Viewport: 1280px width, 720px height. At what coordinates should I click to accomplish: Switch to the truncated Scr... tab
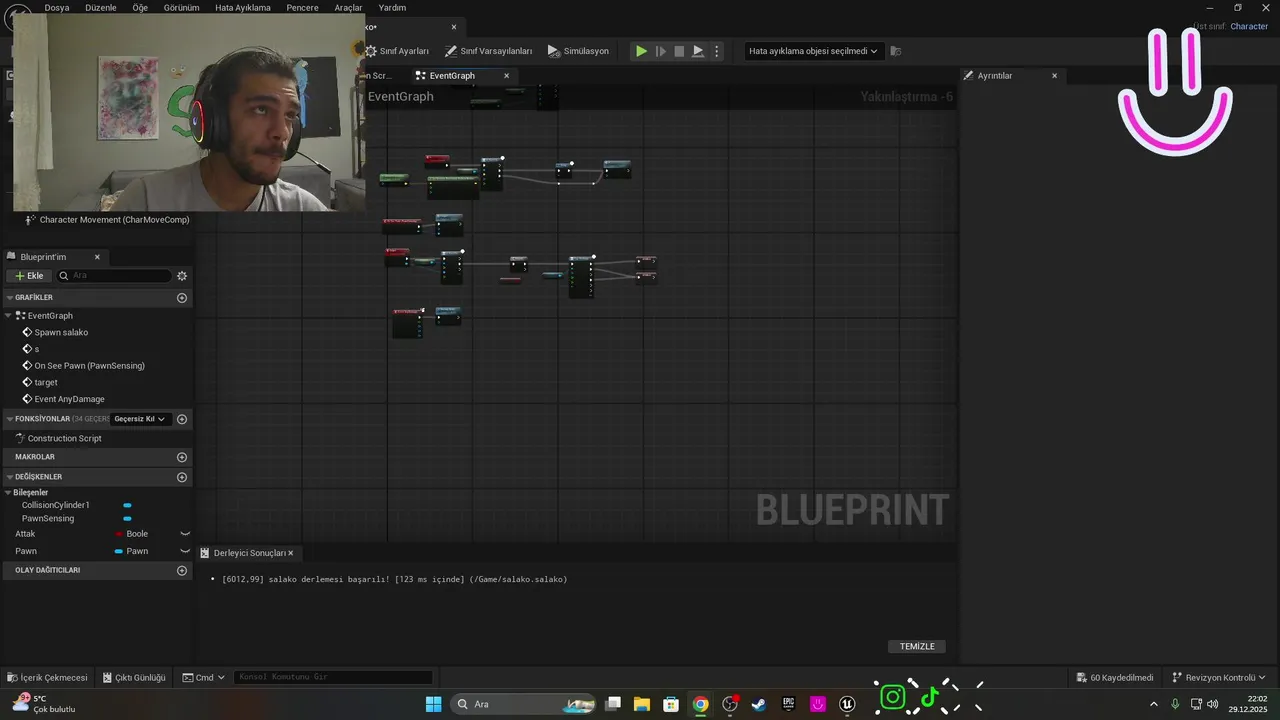pos(382,76)
